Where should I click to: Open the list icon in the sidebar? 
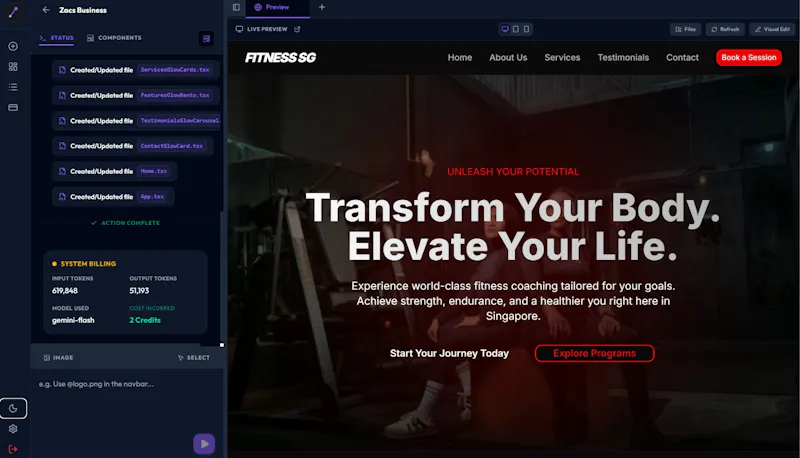pos(13,87)
